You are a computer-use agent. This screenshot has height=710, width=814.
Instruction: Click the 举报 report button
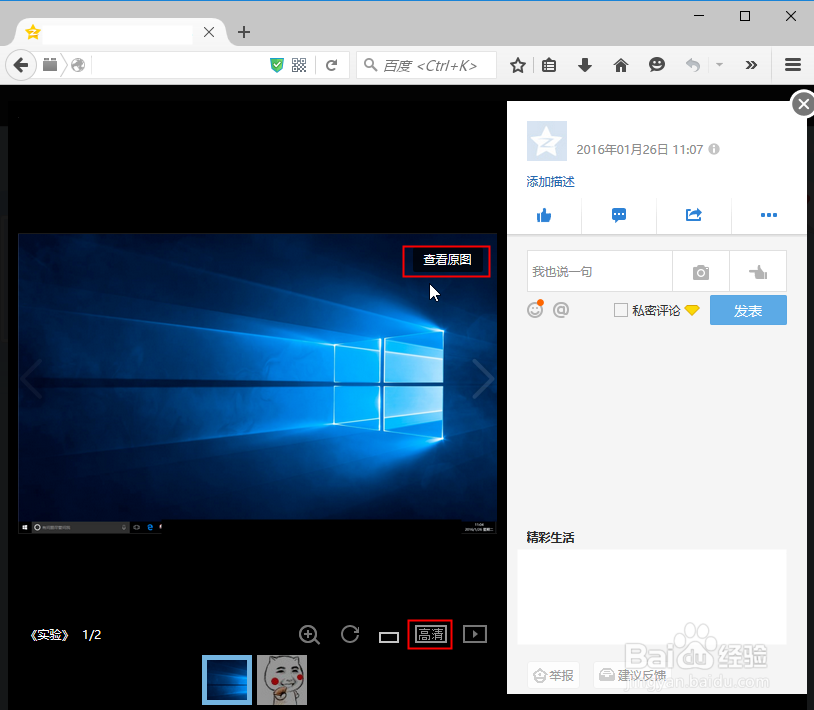553,675
